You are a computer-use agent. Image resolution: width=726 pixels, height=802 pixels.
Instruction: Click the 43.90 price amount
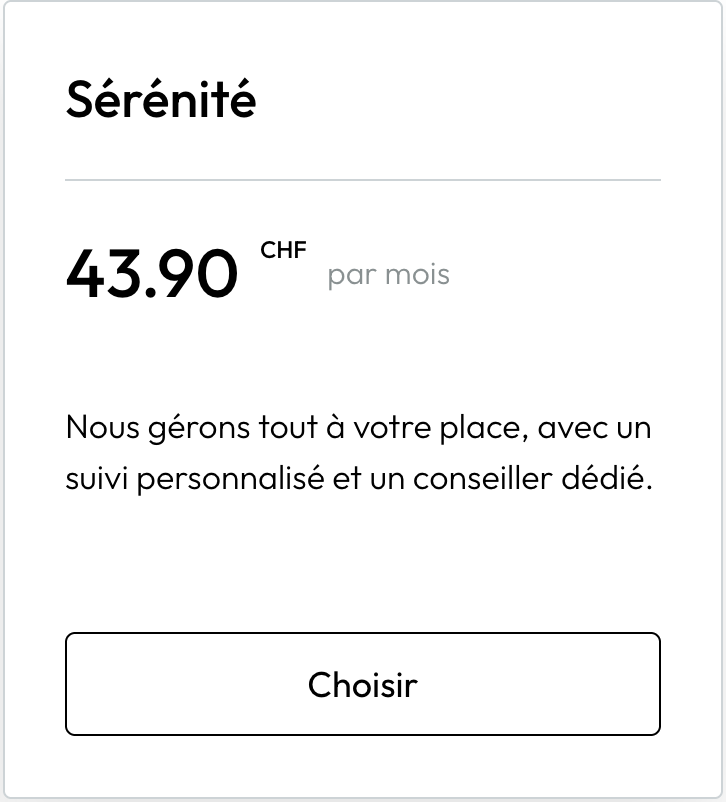(152, 273)
